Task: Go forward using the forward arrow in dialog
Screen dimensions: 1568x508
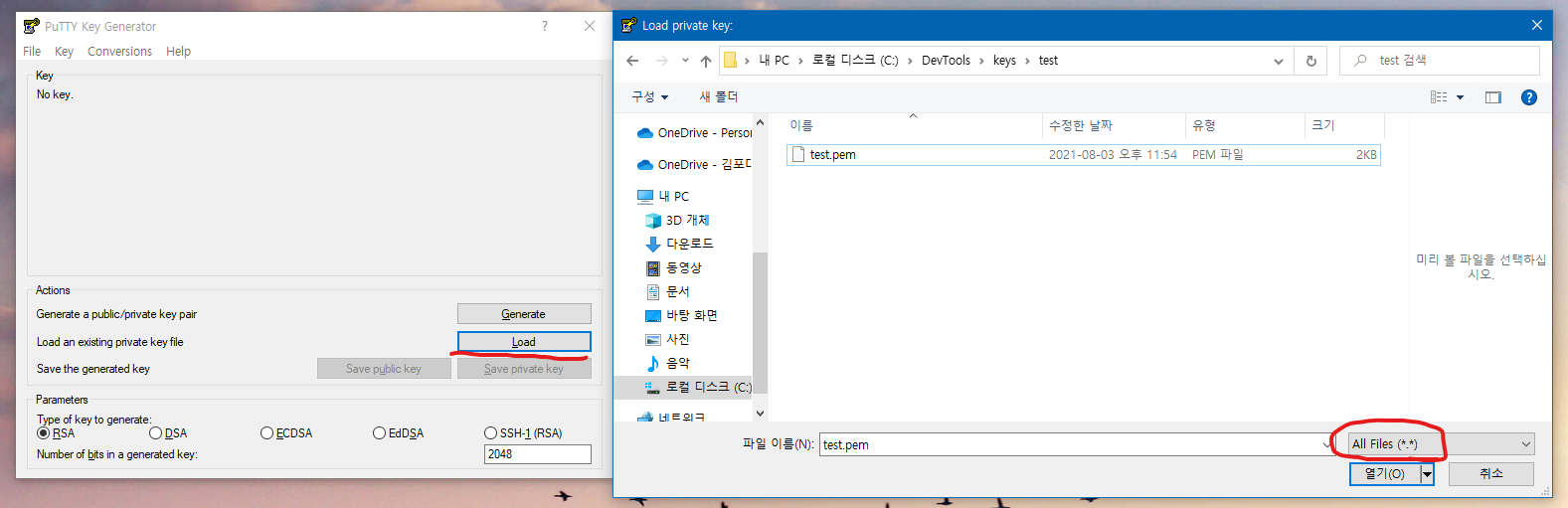Action: 662,61
